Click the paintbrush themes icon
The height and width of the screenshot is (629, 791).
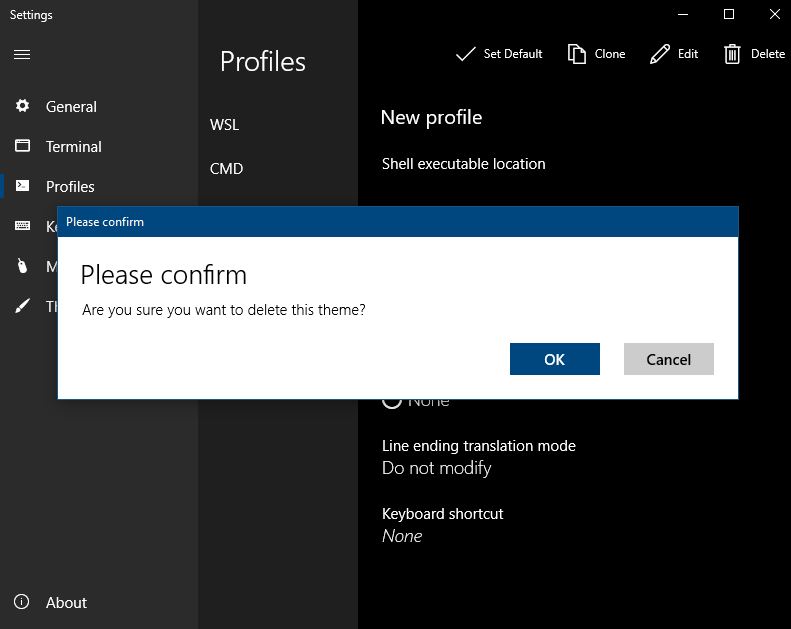22,305
